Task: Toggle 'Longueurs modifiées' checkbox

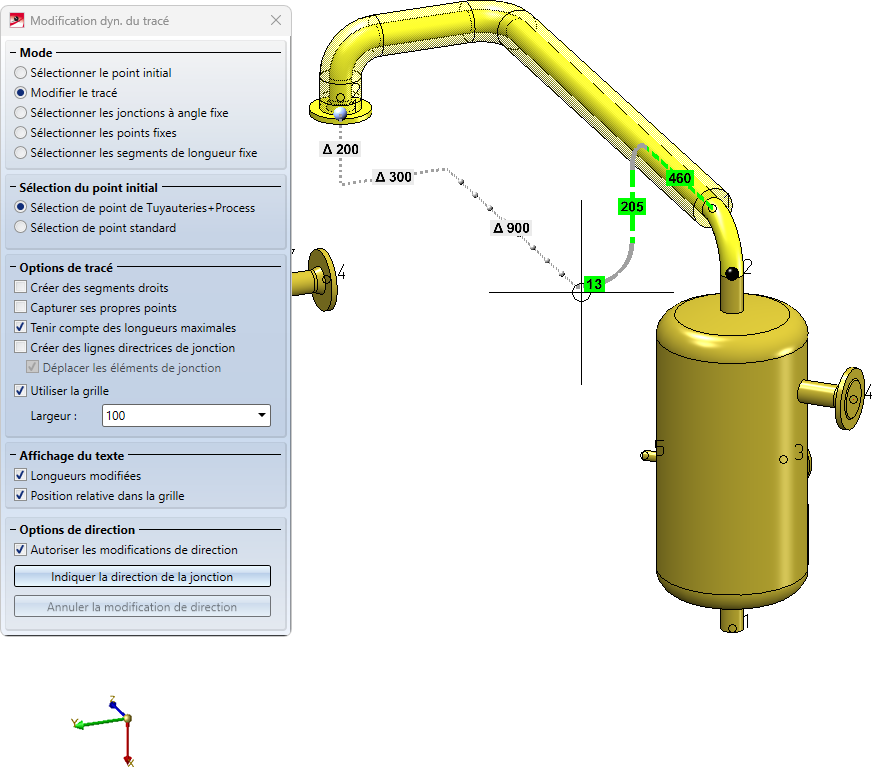Action: 21,475
